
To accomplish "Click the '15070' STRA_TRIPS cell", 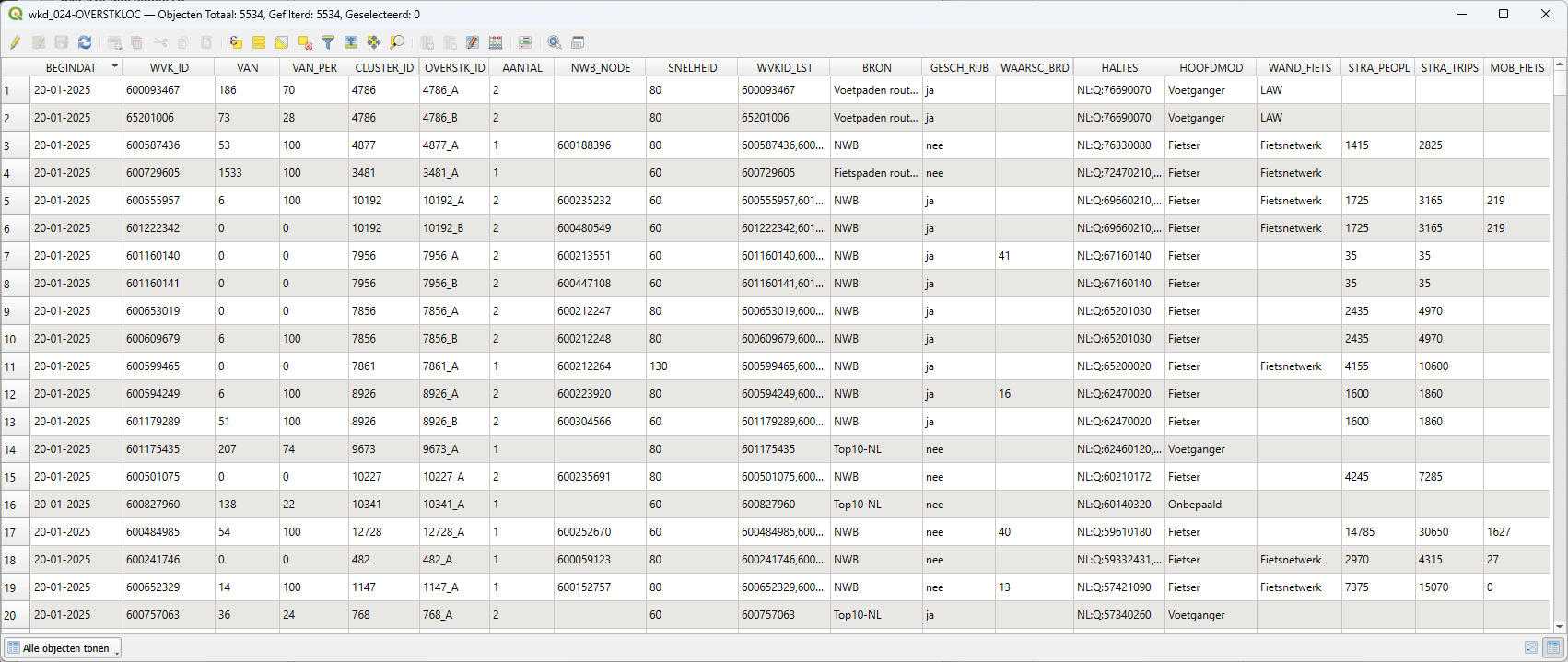I will coord(1449,587).
